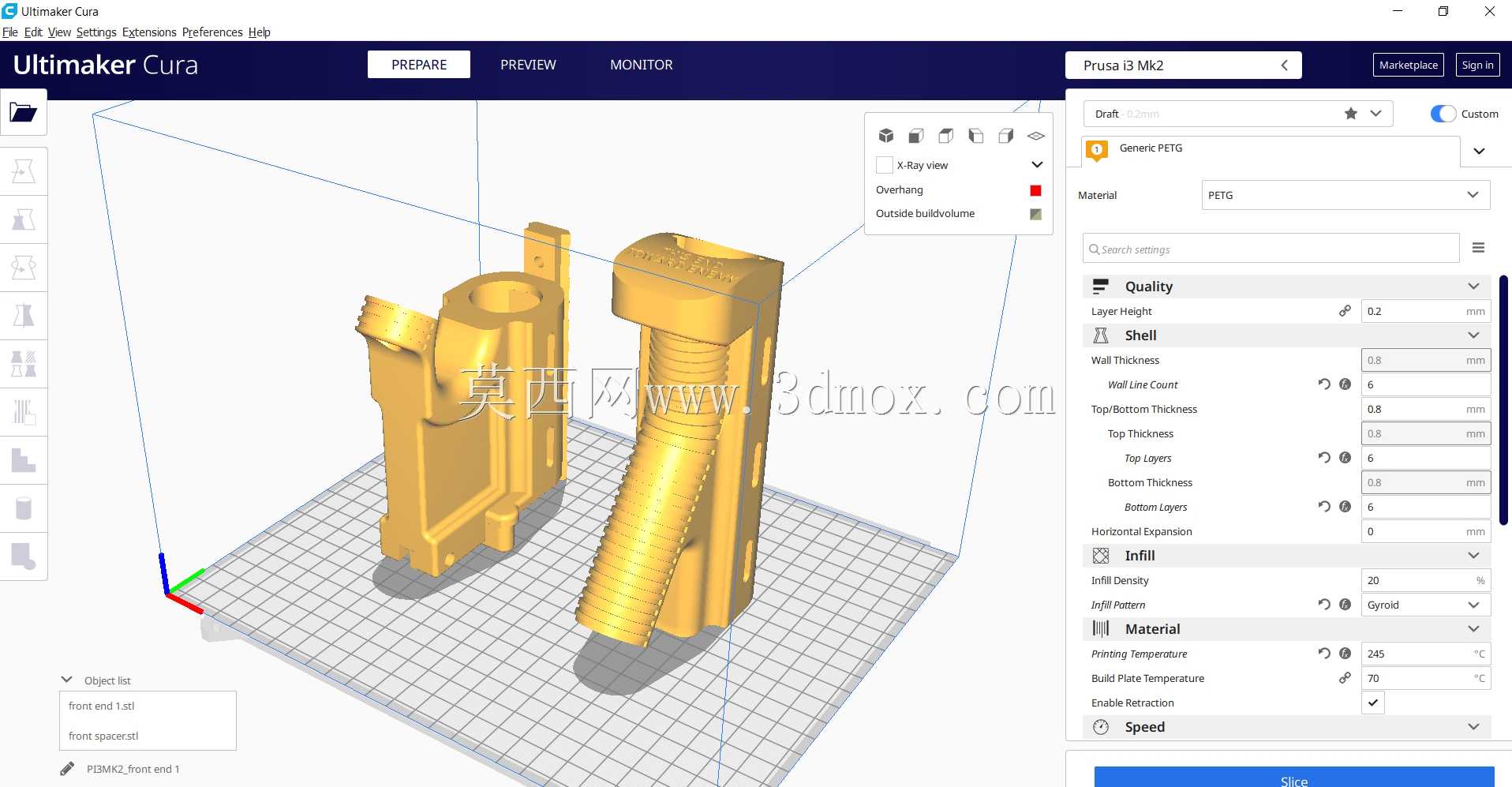Screen dimensions: 1512x787
Task: Open the Preferences menu
Action: pyautogui.click(x=212, y=32)
